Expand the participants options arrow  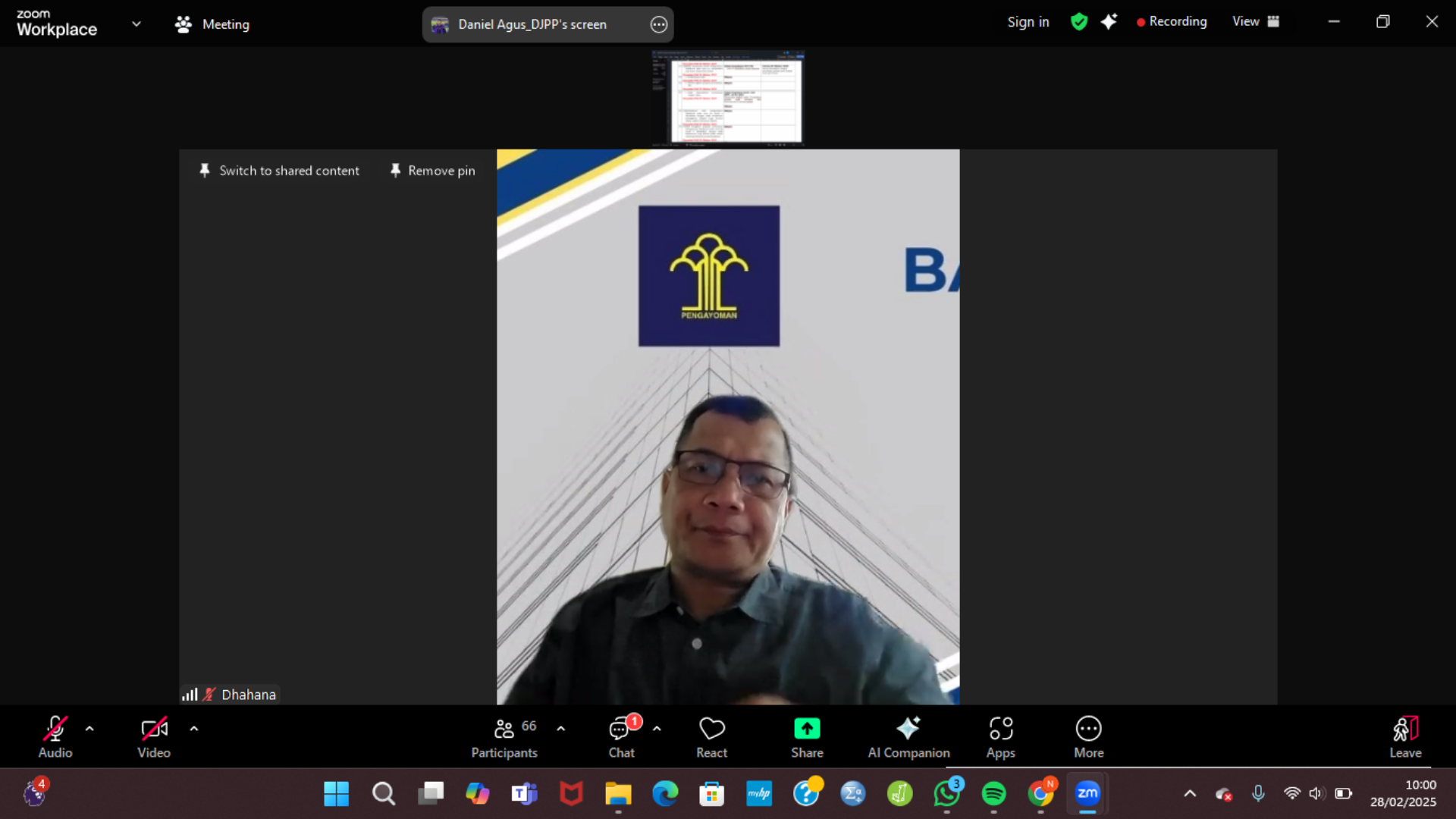(x=561, y=729)
